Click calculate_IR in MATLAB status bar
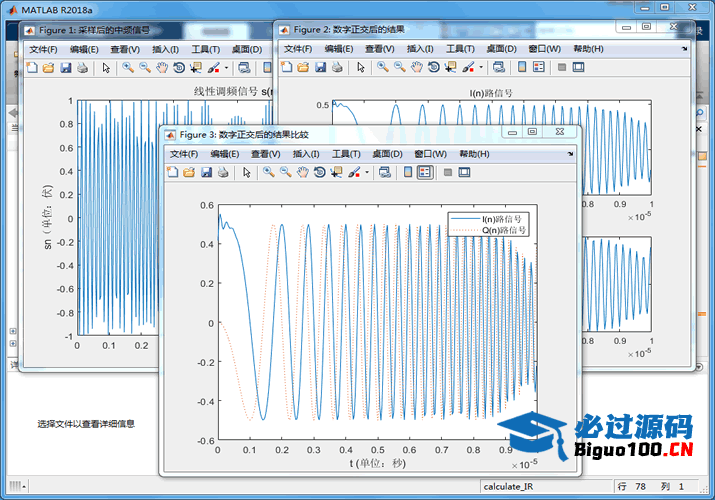 click(x=508, y=486)
